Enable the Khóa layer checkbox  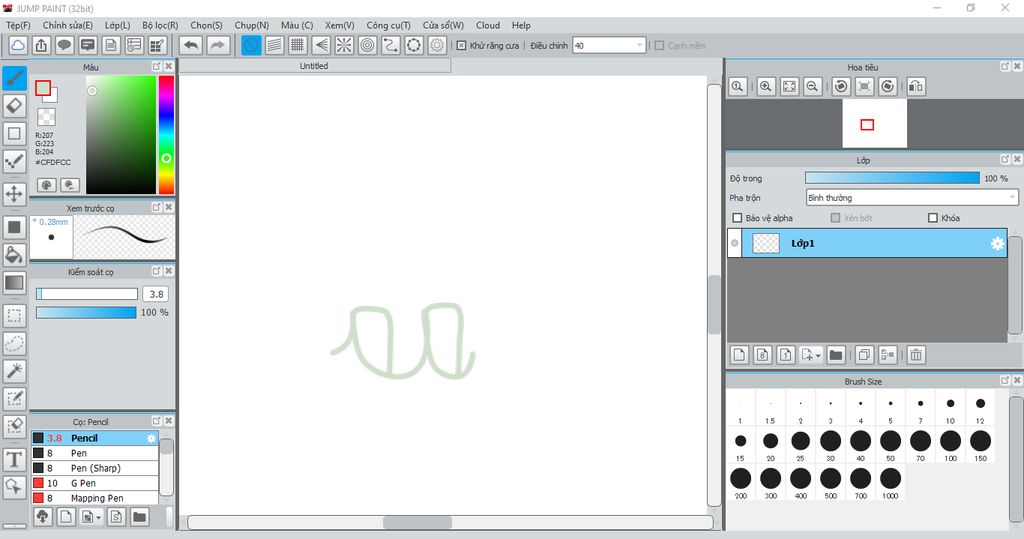click(933, 218)
